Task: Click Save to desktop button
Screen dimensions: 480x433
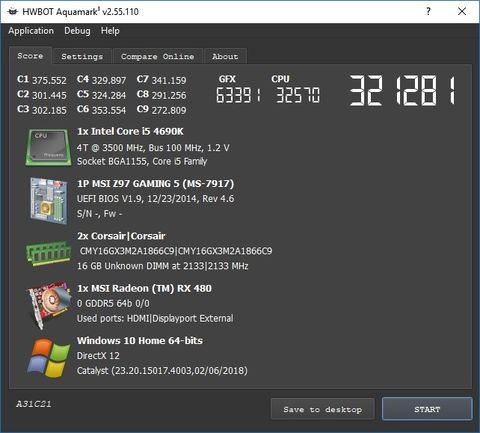Action: [x=323, y=409]
